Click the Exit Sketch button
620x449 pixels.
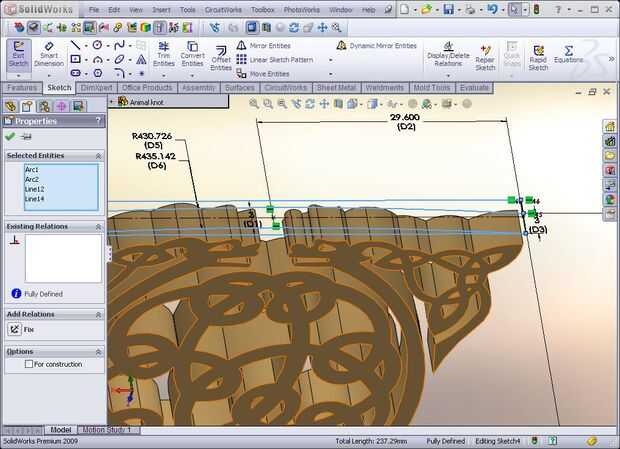(18, 55)
